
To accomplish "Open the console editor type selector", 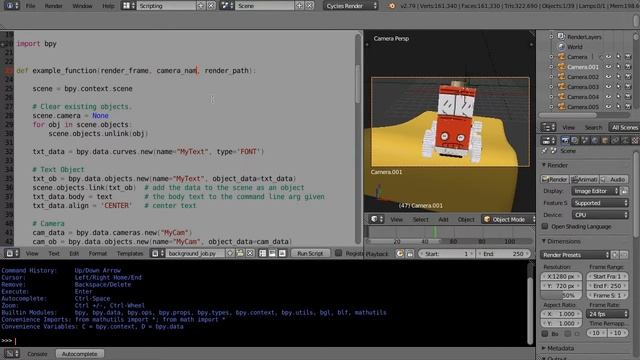I will [x=11, y=354].
